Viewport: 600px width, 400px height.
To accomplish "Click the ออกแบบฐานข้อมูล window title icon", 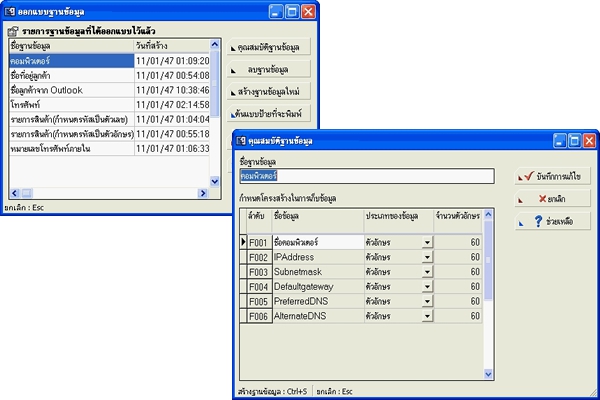I will coord(10,12).
